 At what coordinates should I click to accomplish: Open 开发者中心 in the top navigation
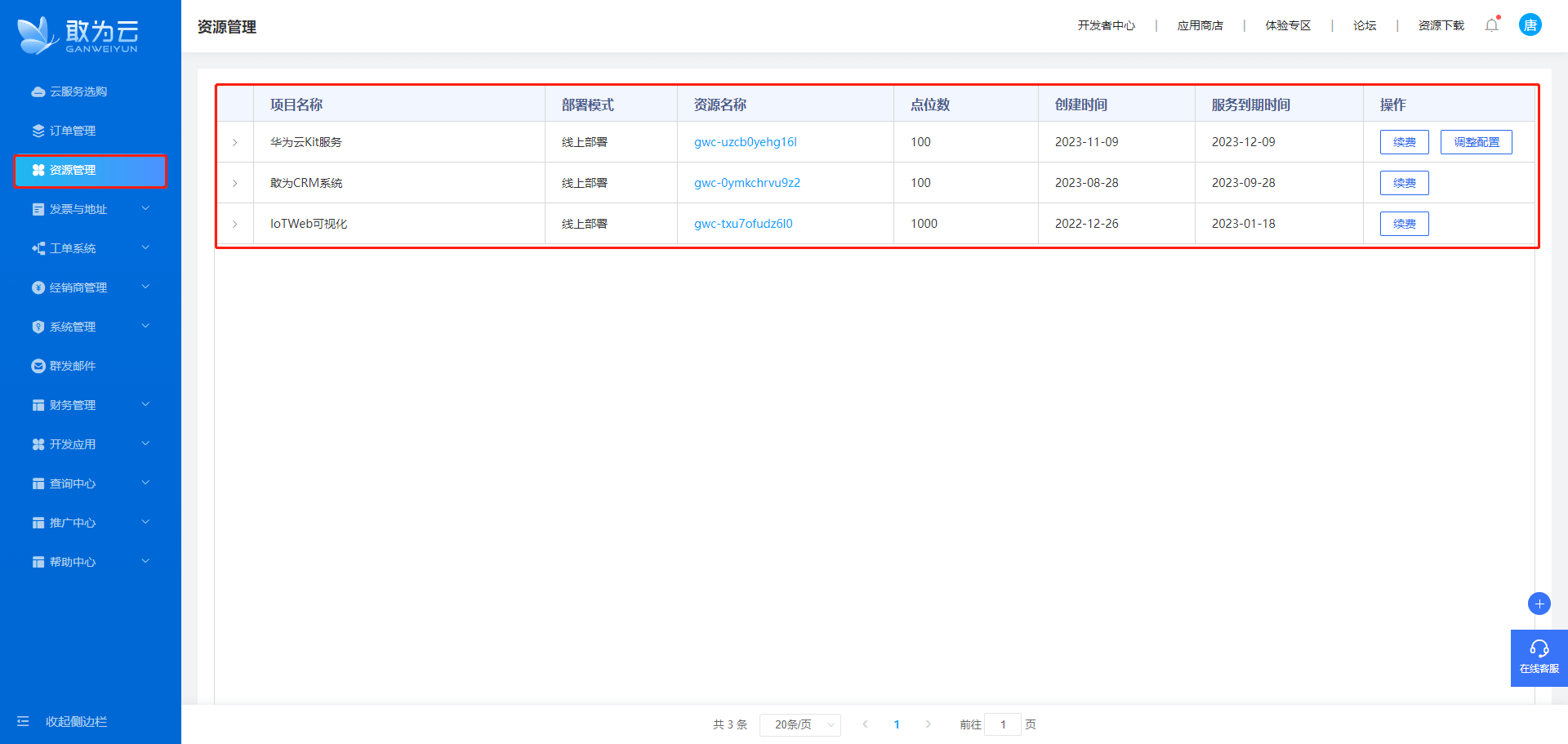1106,25
